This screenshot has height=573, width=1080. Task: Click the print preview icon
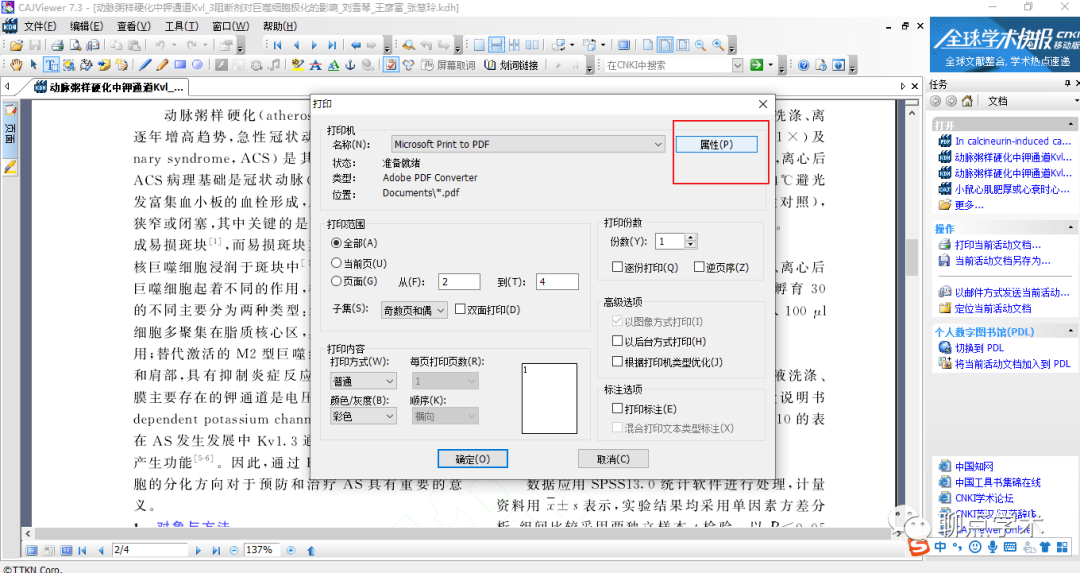(x=75, y=45)
